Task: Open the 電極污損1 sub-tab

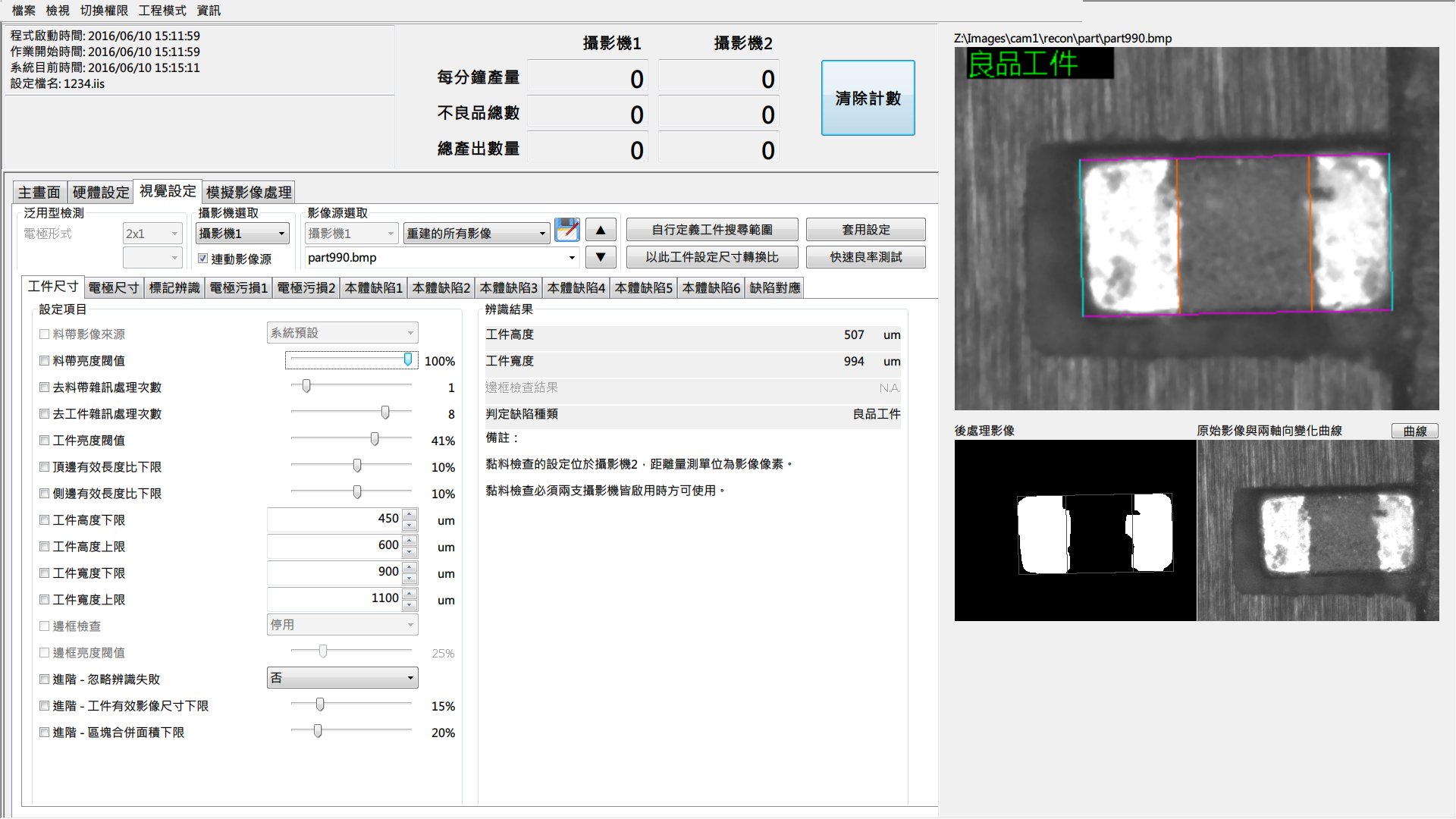Action: pyautogui.click(x=239, y=288)
